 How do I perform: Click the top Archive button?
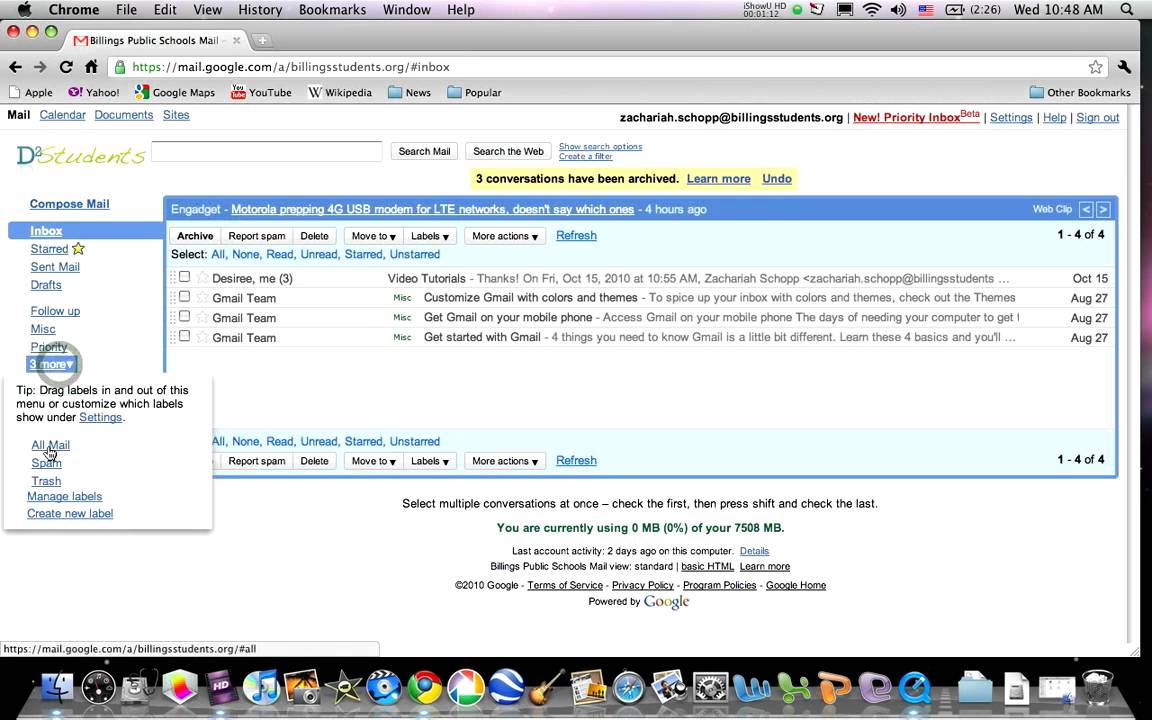(x=195, y=236)
